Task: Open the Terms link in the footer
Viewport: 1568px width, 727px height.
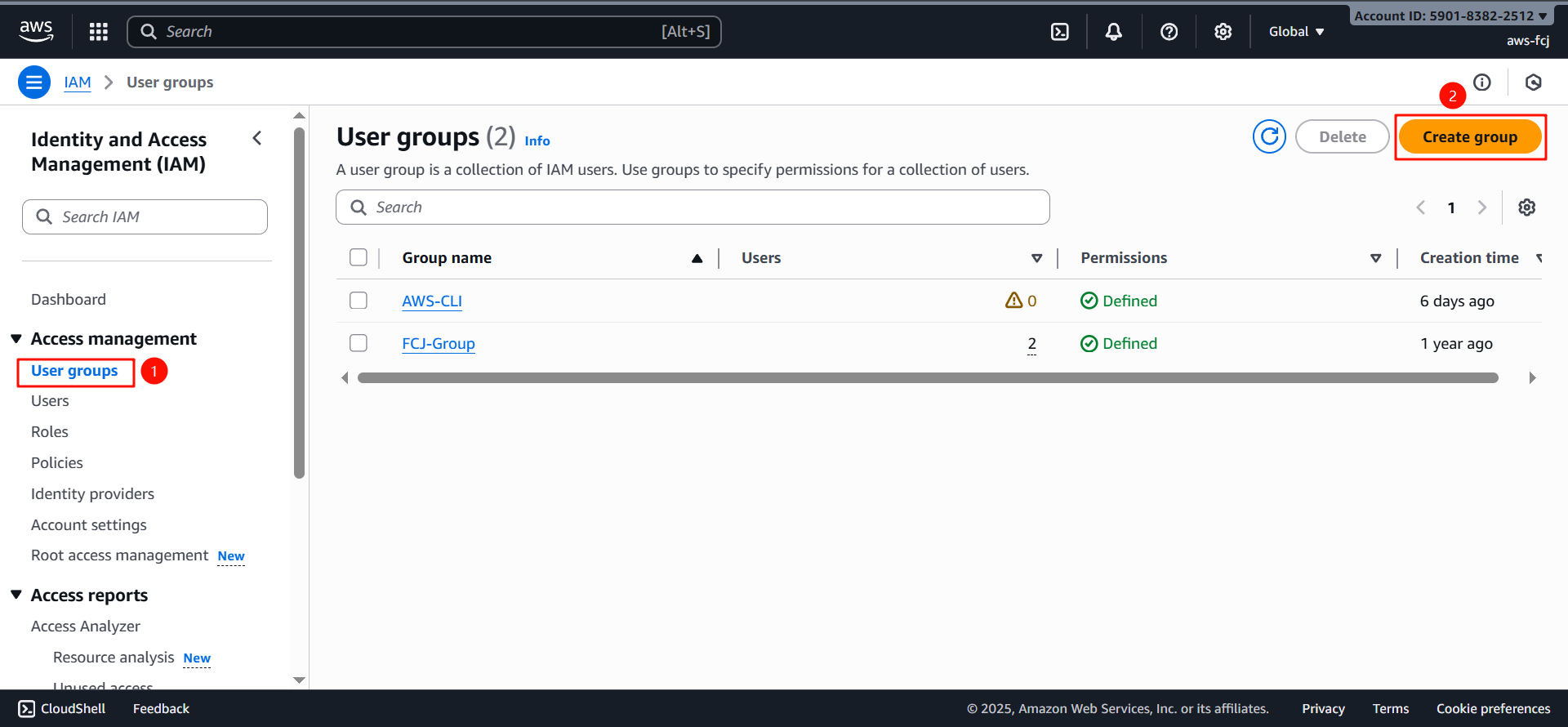Action: [x=1391, y=708]
